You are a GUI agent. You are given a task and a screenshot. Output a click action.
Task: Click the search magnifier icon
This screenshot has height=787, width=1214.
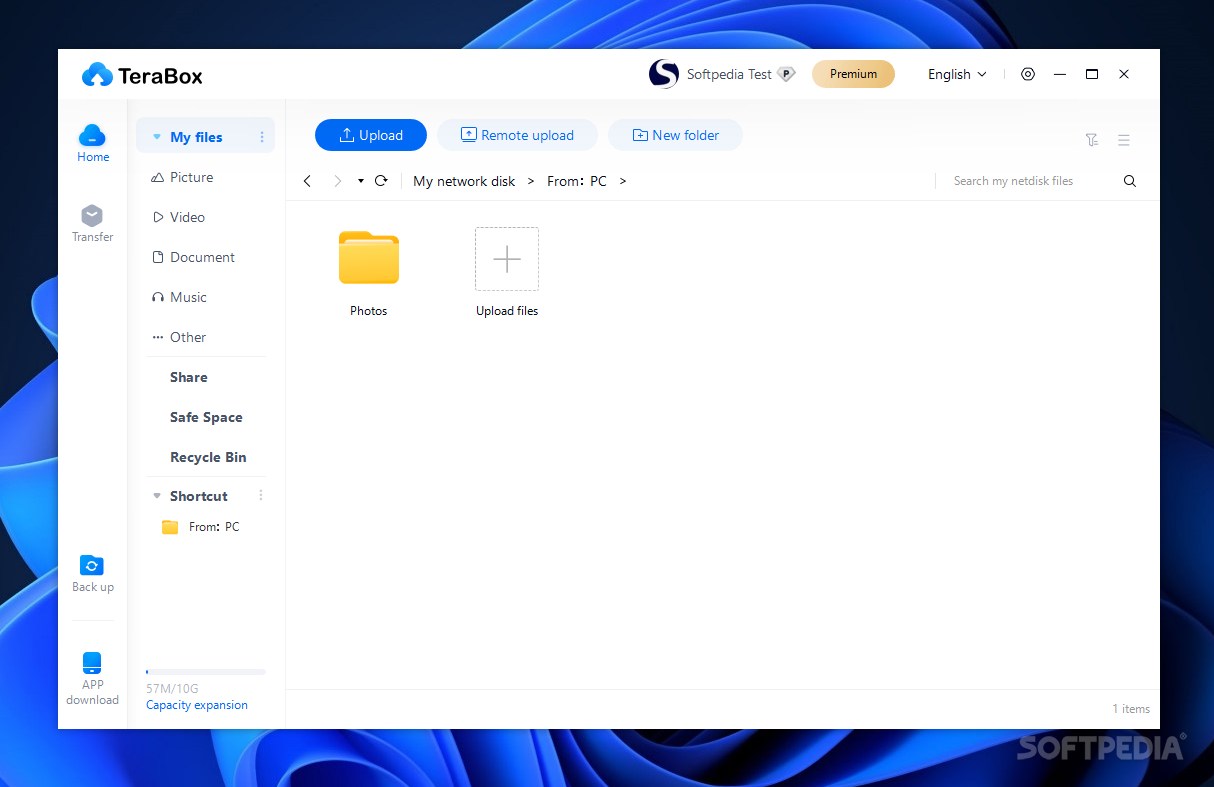[x=1130, y=181]
